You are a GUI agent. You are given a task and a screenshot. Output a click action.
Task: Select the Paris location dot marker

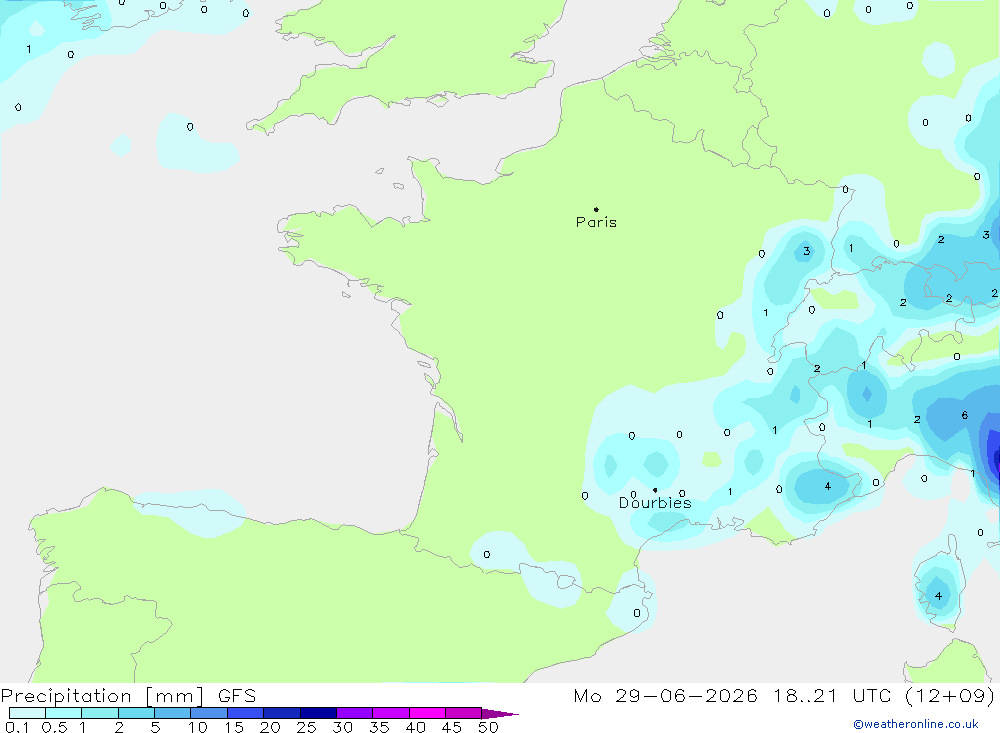(596, 209)
